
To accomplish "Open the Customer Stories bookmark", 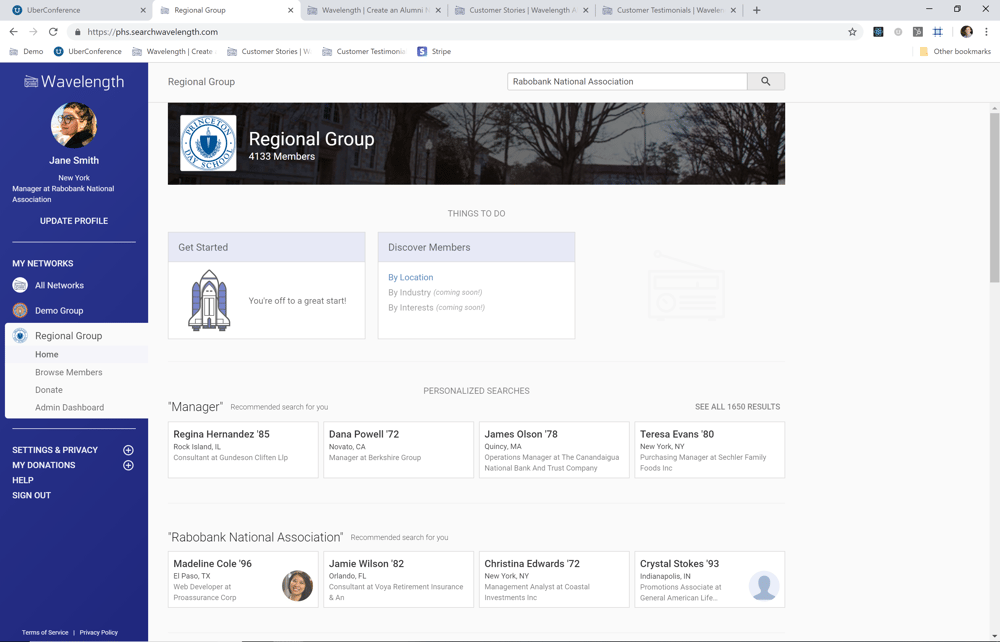I will click(x=268, y=52).
